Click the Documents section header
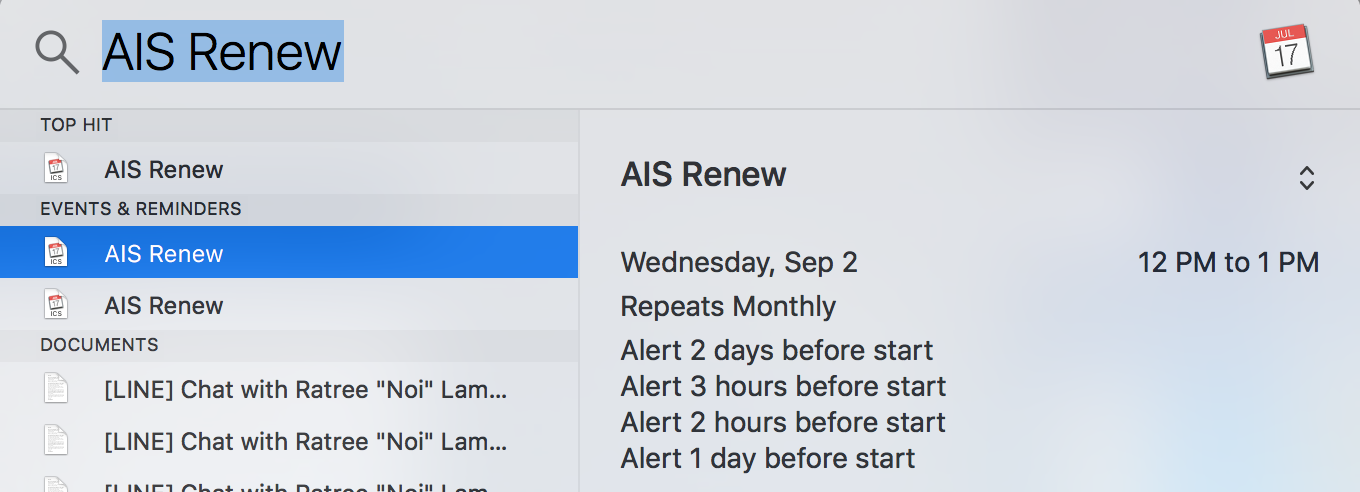 pyautogui.click(x=99, y=345)
